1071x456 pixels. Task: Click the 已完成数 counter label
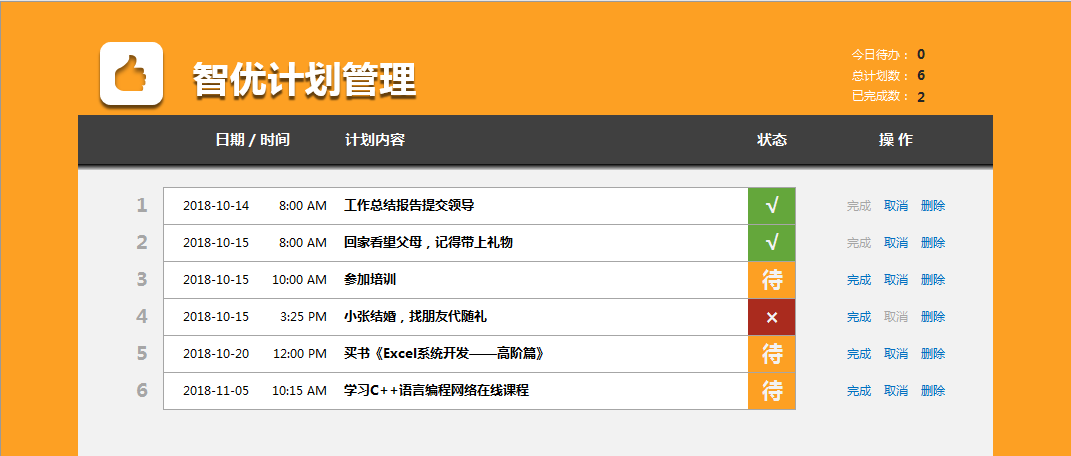point(880,96)
